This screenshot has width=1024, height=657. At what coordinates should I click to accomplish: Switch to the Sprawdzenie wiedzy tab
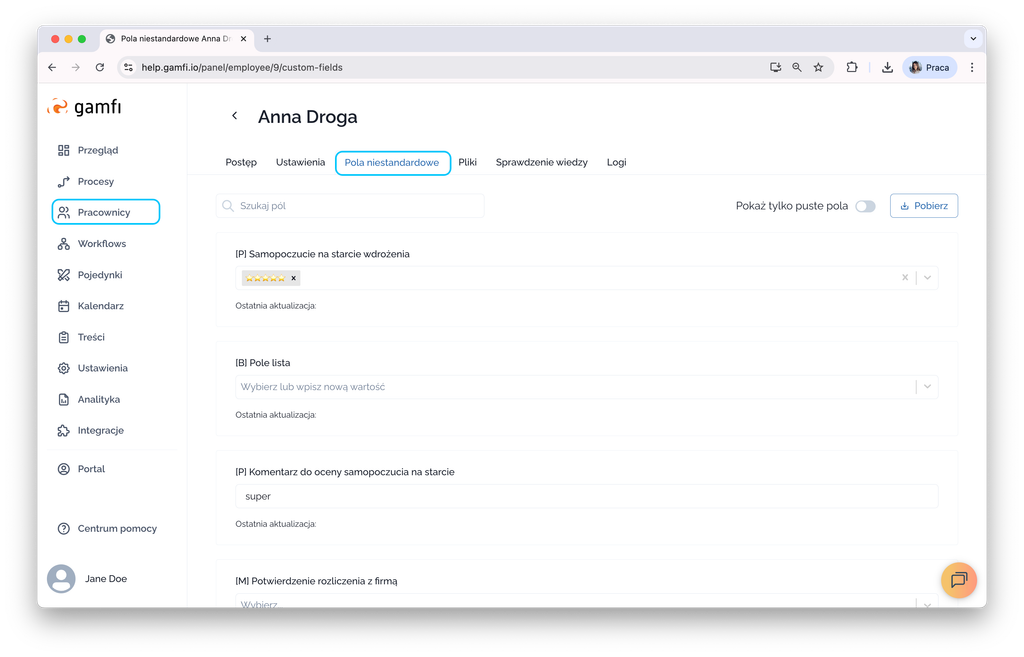pos(541,162)
